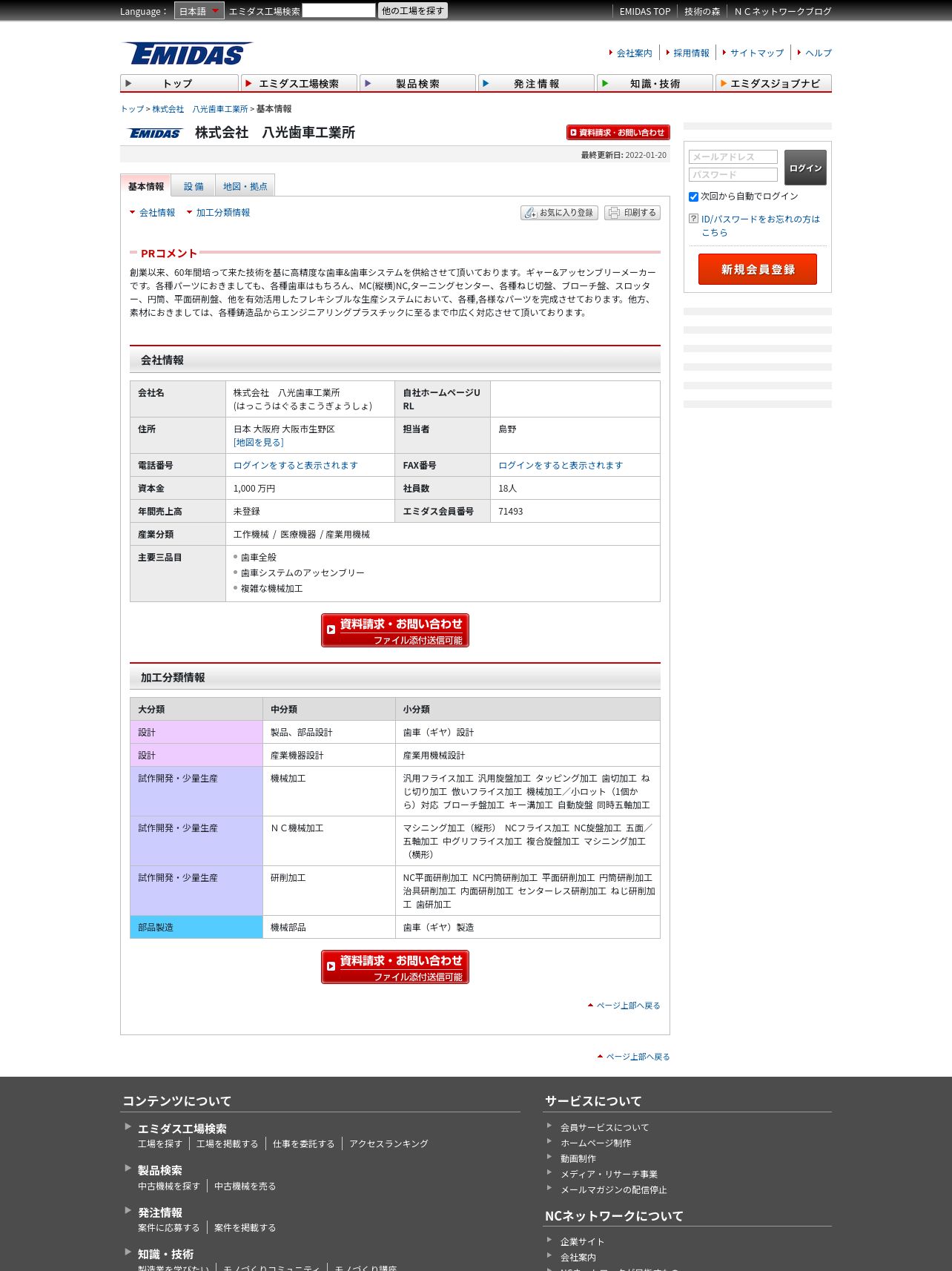Switch to the 基本情報 tab
The width and height of the screenshot is (952, 1271).
(x=146, y=186)
